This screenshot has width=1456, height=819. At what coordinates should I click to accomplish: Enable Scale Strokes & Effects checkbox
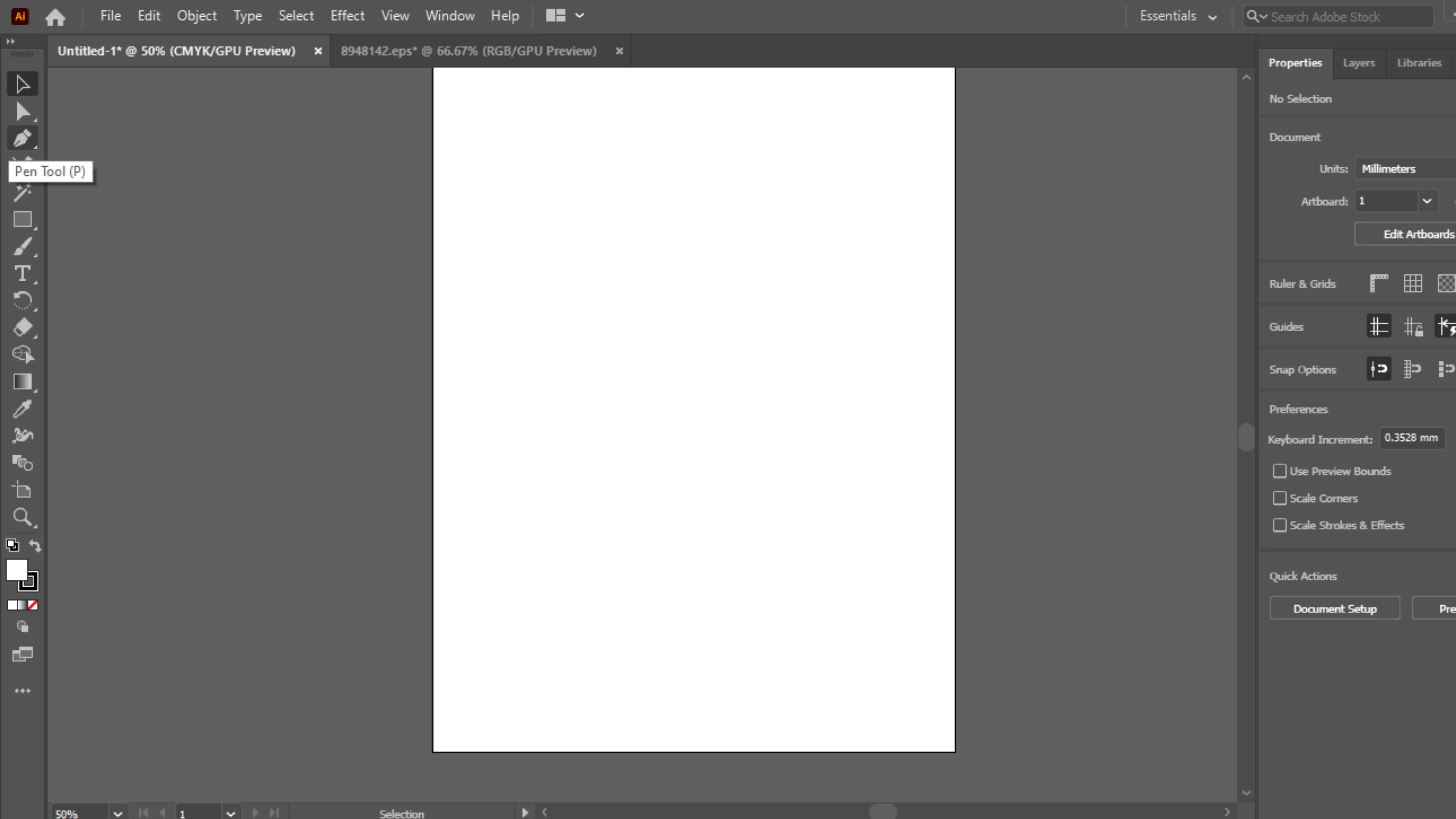[1280, 525]
